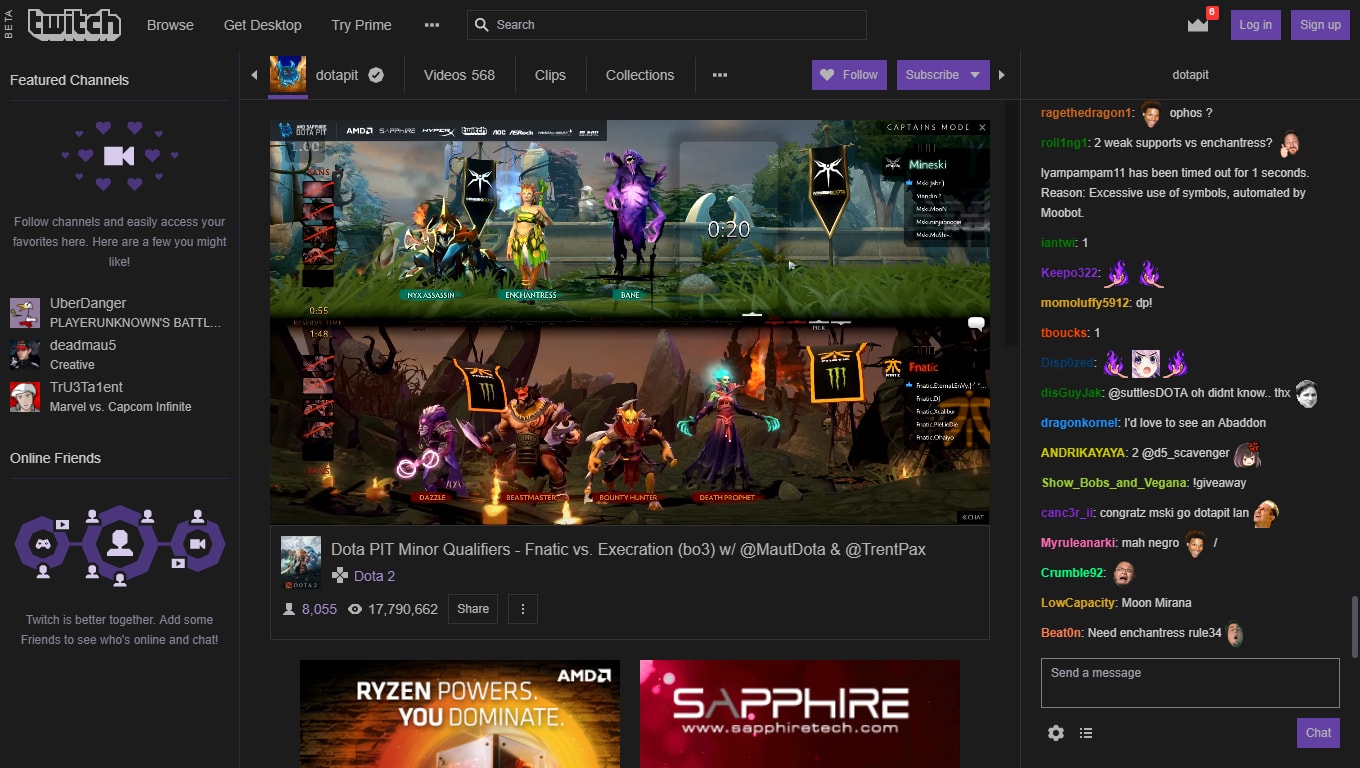Click username LowCapacity in chat
Image resolution: width=1360 pixels, height=768 pixels.
pos(1077,603)
